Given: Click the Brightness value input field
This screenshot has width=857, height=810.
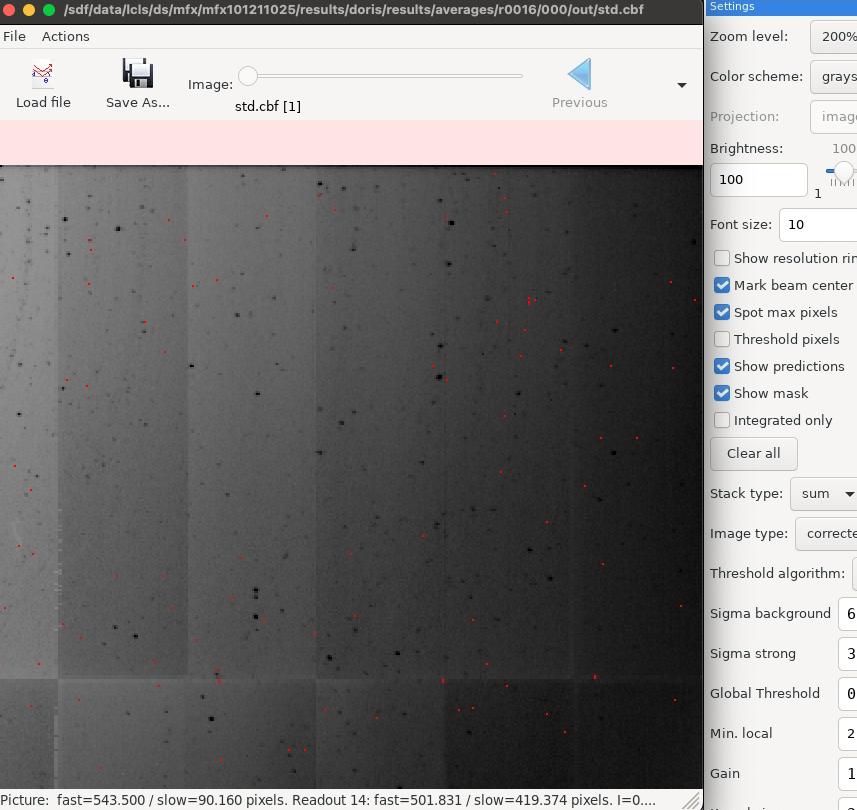Looking at the screenshot, I should pyautogui.click(x=758, y=180).
